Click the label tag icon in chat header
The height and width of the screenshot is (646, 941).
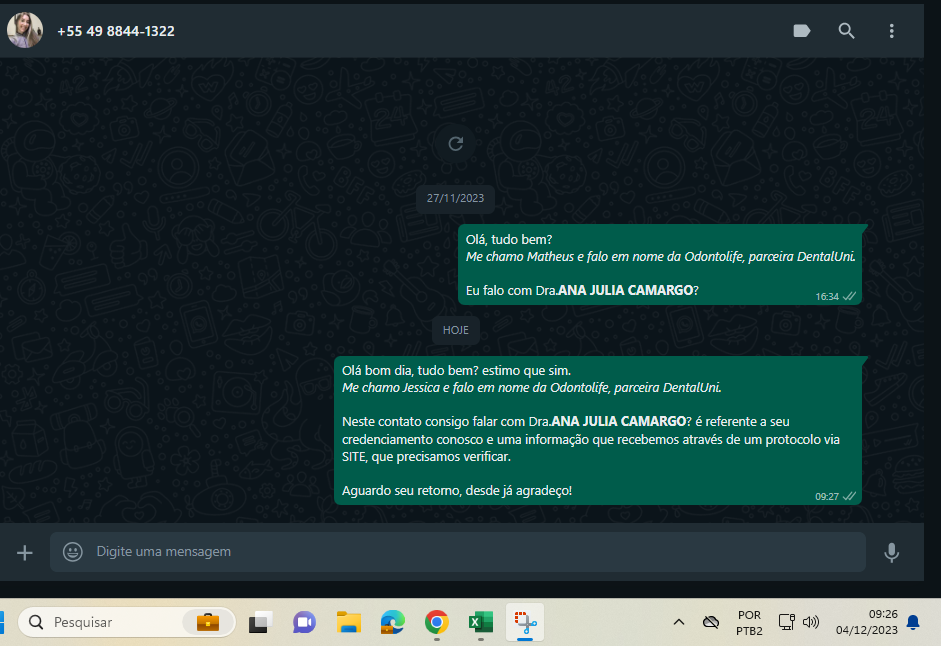pos(802,31)
